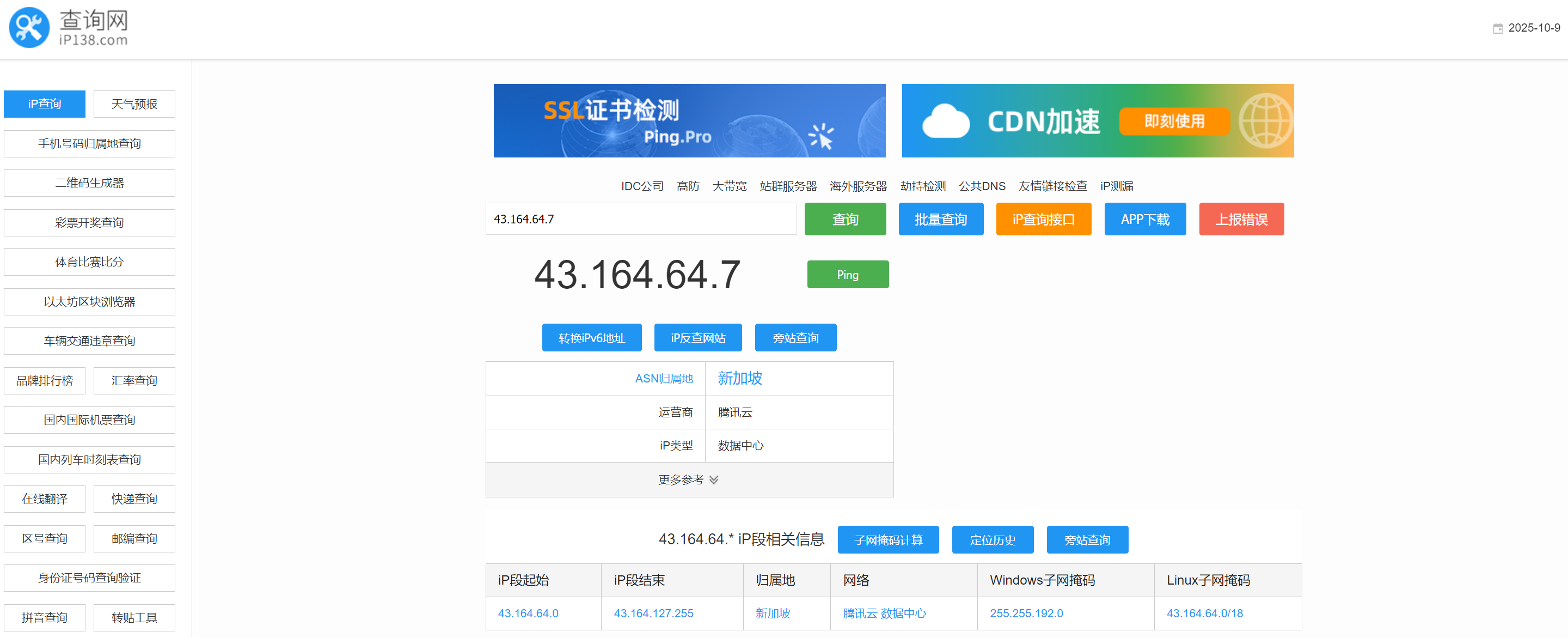This screenshot has width=1568, height=638.
Task: Click the orange iP查询接口 button
Action: [1043, 220]
